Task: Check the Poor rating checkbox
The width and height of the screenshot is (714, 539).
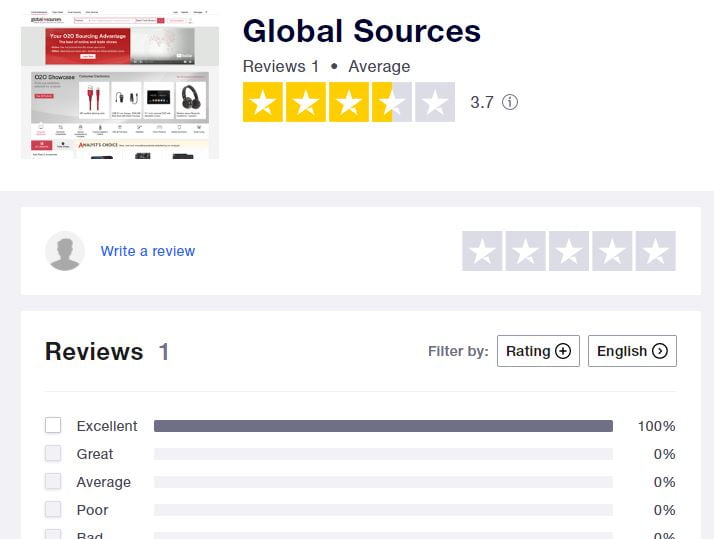Action: pyautogui.click(x=53, y=509)
